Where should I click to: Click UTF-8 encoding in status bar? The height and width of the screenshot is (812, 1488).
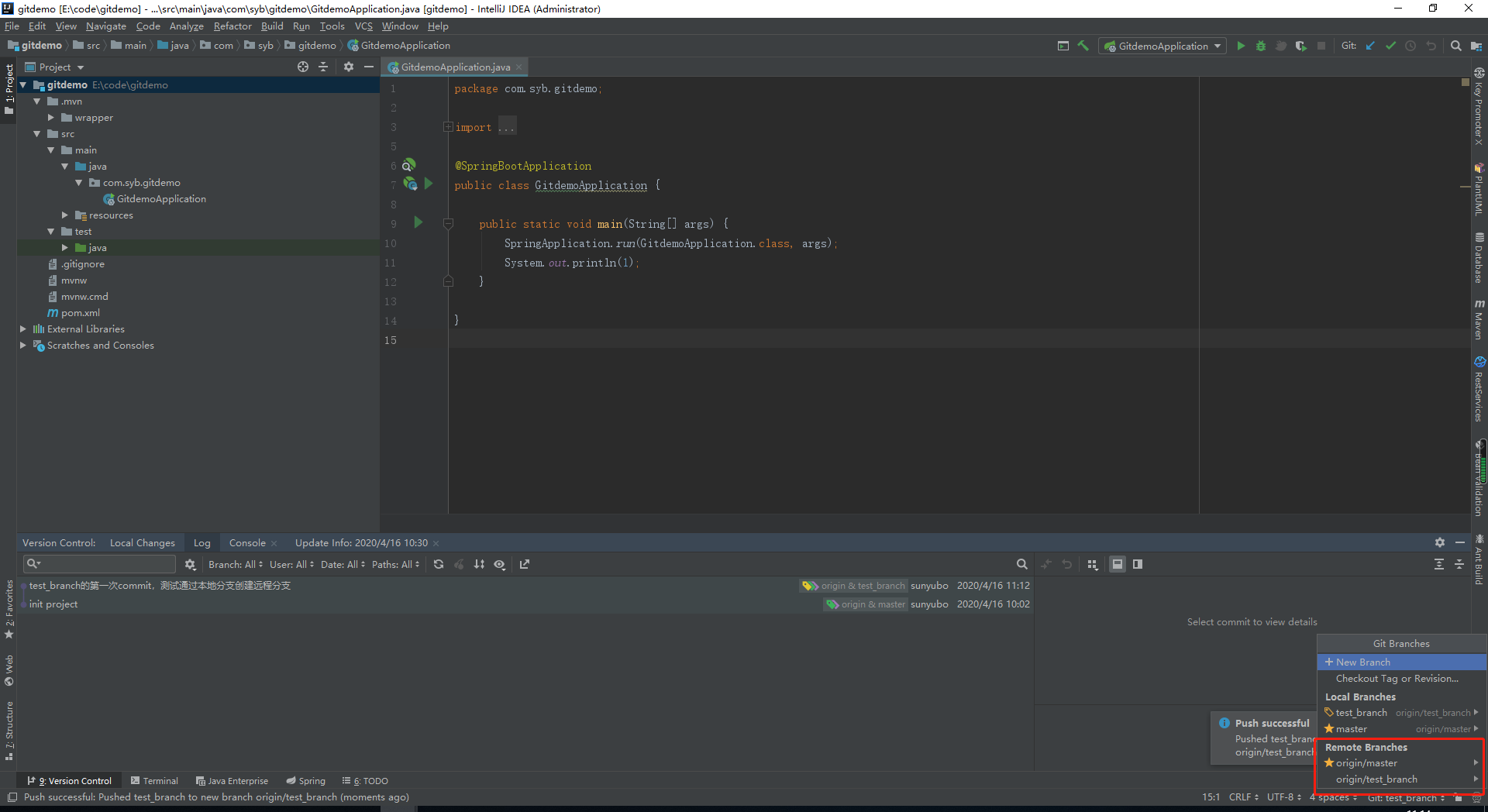(x=1283, y=797)
